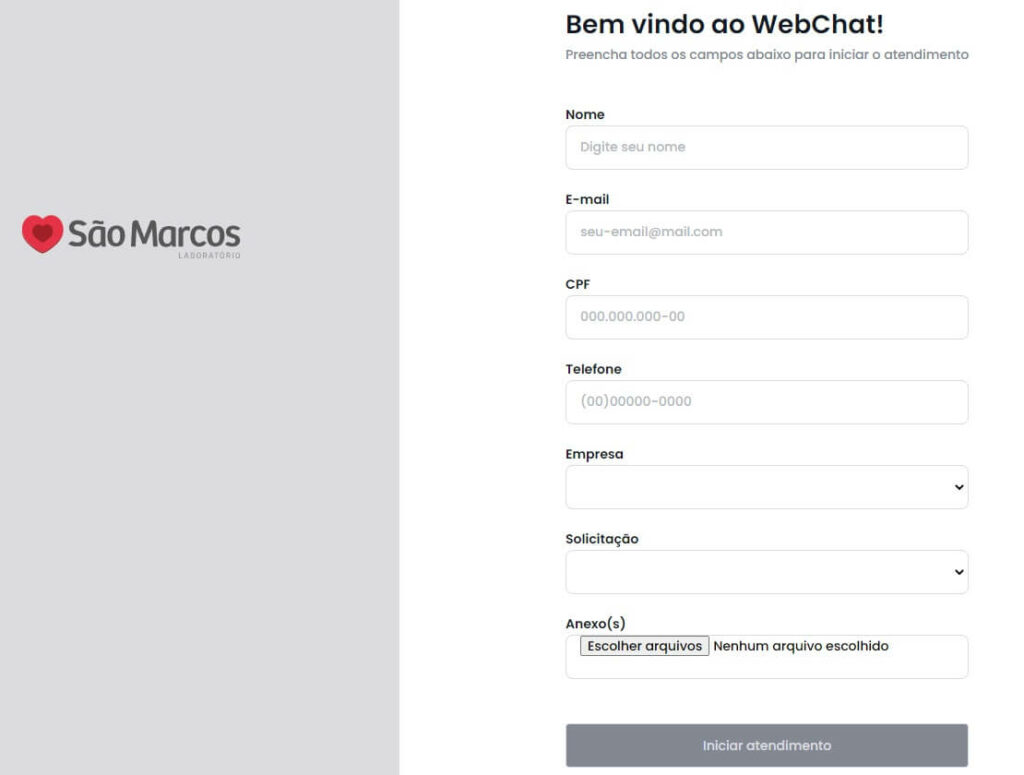The width and height of the screenshot is (1024, 775).
Task: Click the Iniciar atendimento button
Action: 766,744
